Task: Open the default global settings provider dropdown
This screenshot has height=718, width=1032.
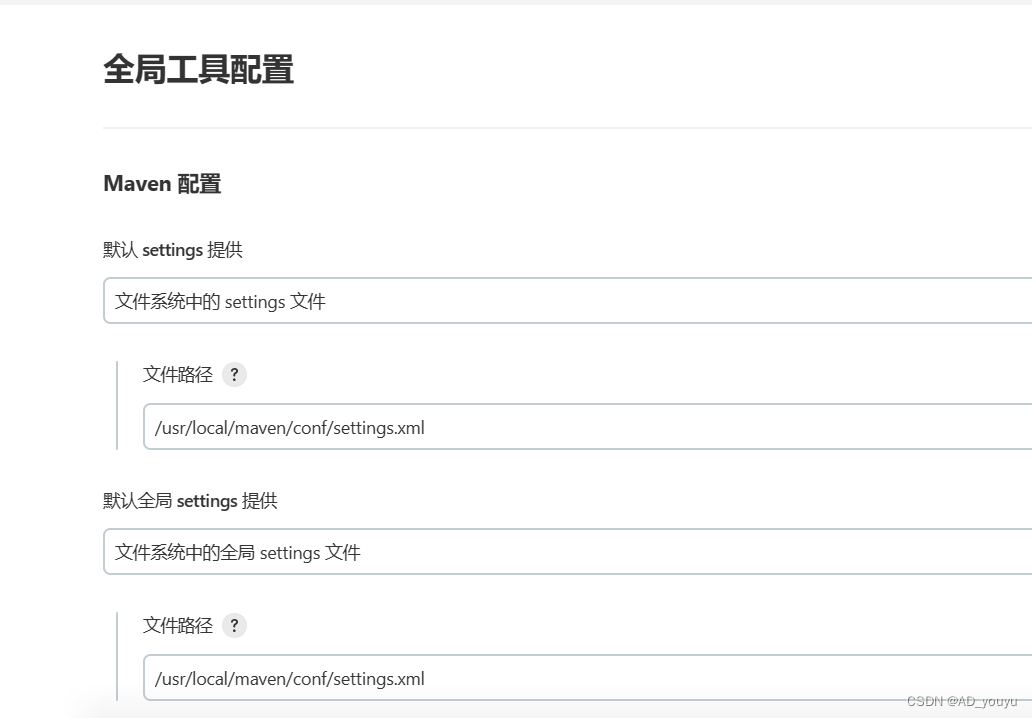Action: tap(567, 551)
